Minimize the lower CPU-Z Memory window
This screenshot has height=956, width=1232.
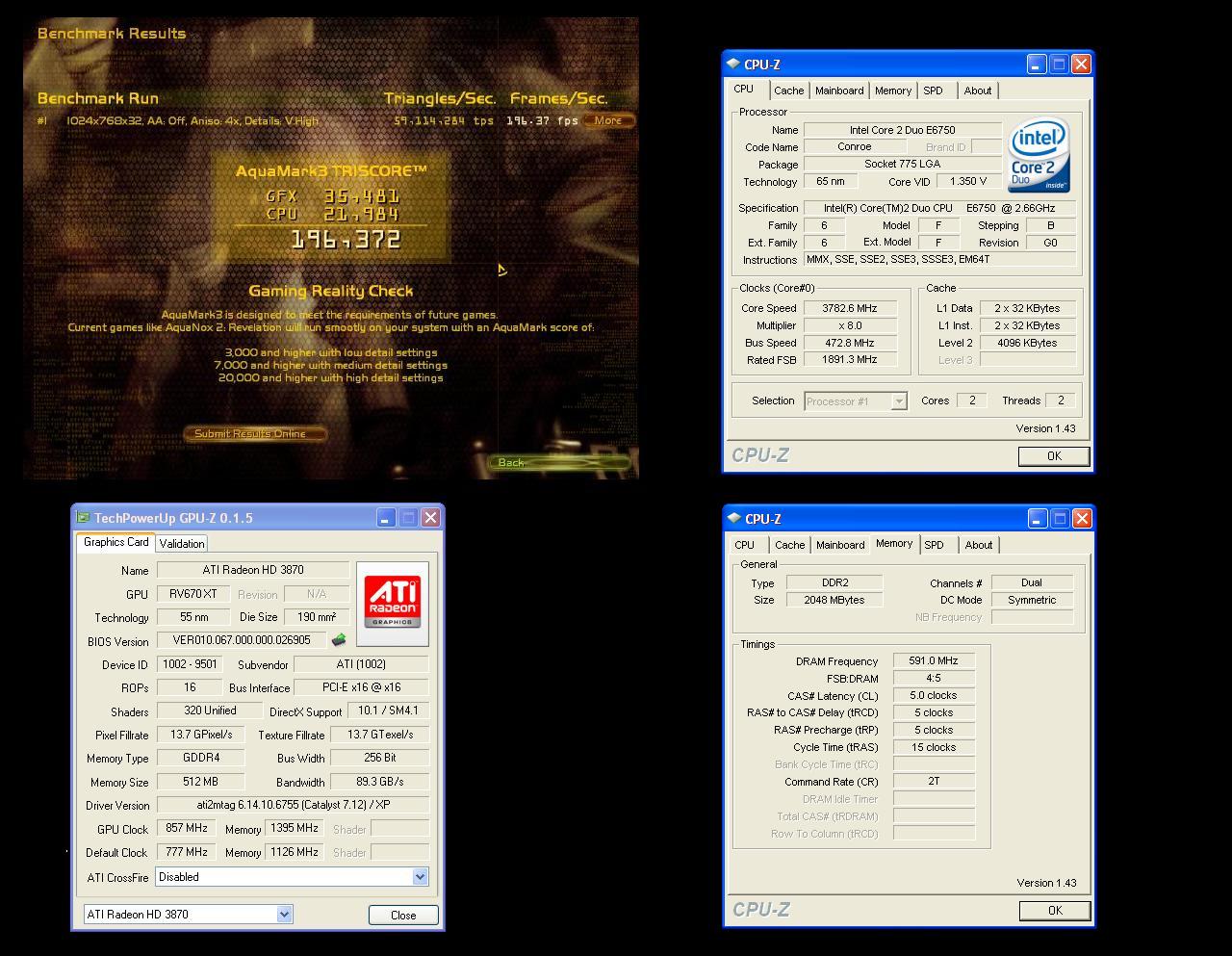click(x=1038, y=518)
